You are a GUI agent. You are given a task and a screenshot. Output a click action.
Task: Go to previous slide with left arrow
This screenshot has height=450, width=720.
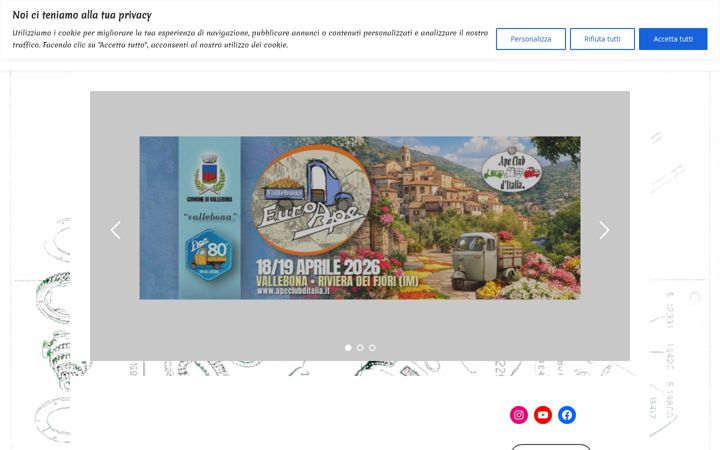pos(116,230)
